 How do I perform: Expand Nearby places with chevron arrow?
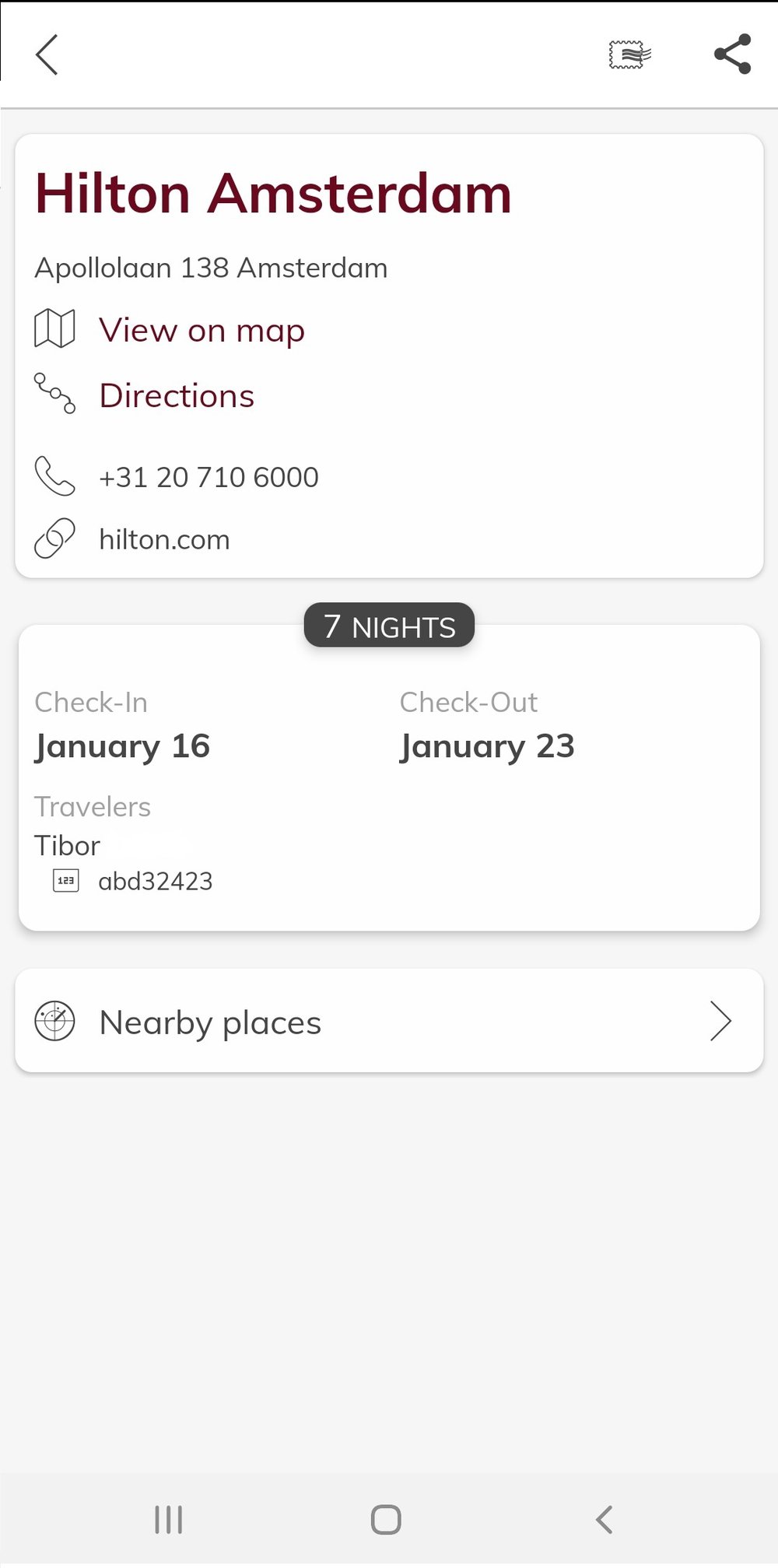(720, 1021)
